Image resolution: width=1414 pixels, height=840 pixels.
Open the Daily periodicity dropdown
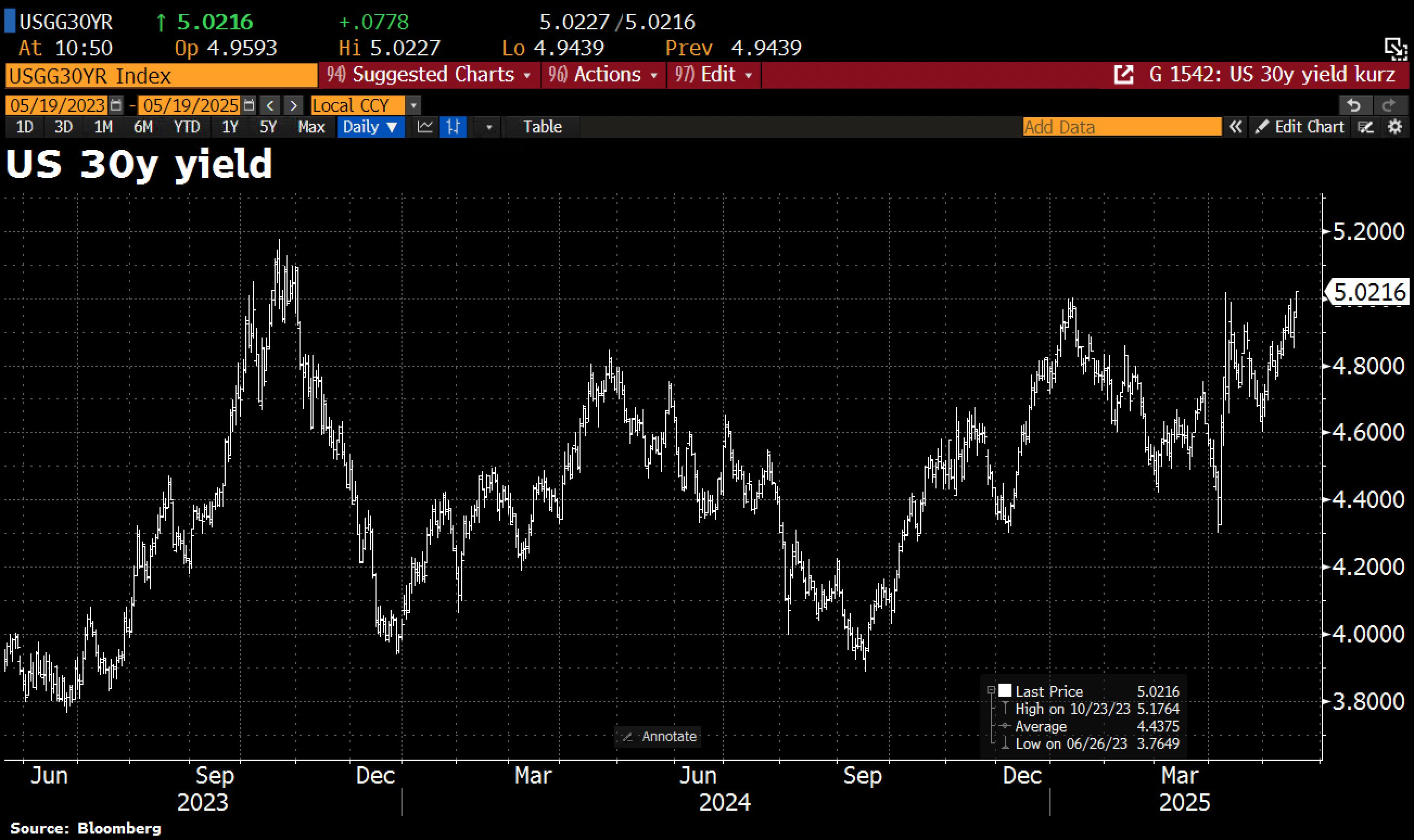[x=370, y=127]
